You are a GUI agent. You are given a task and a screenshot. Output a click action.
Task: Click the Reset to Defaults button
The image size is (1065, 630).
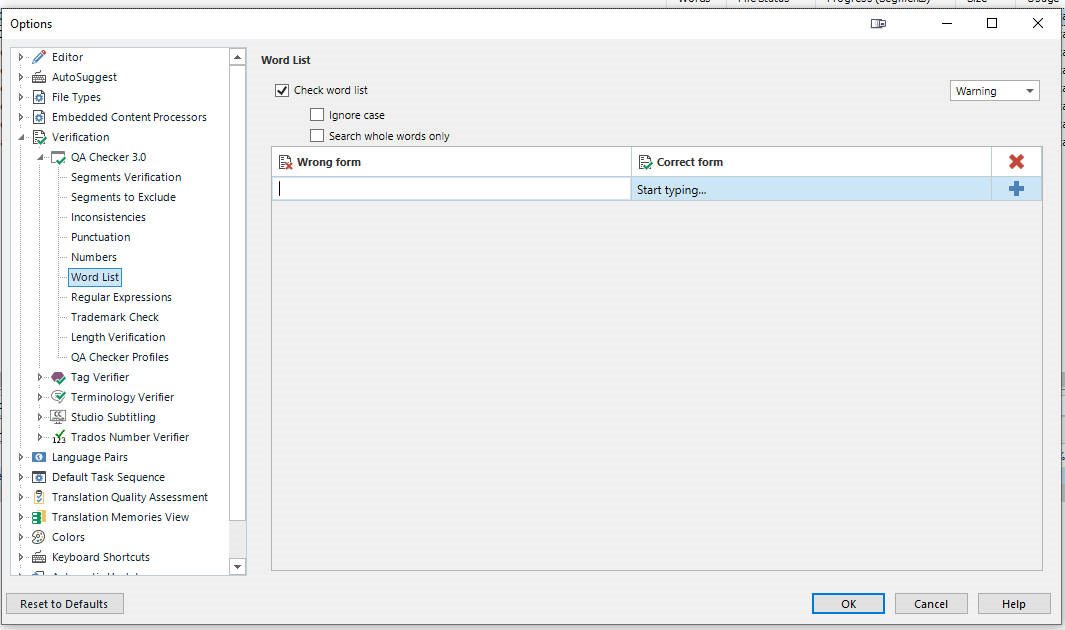click(64, 603)
